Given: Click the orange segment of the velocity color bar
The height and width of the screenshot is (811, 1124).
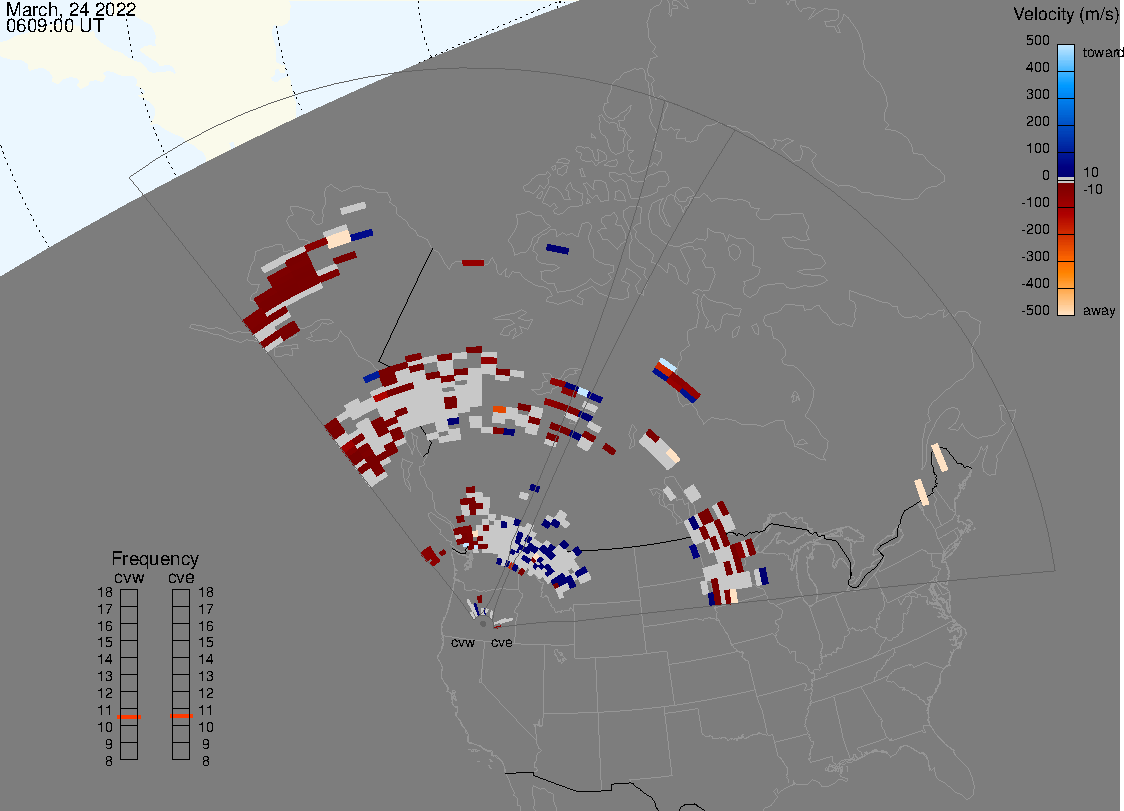Looking at the screenshot, I should pyautogui.click(x=1066, y=270).
